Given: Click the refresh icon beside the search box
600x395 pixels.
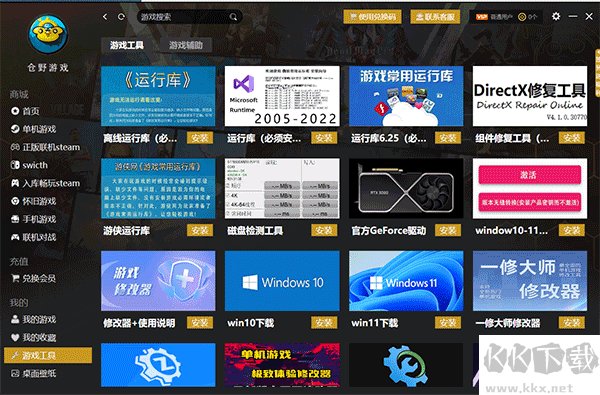Looking at the screenshot, I should pyautogui.click(x=121, y=17).
